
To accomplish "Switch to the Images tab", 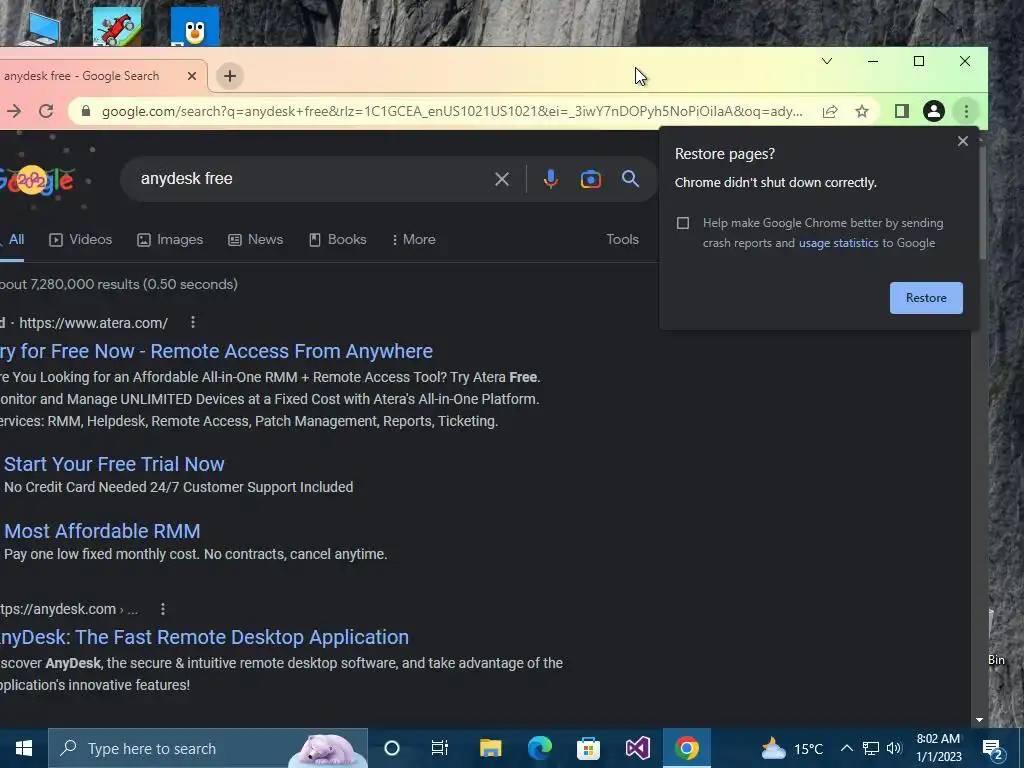I will coord(170,240).
